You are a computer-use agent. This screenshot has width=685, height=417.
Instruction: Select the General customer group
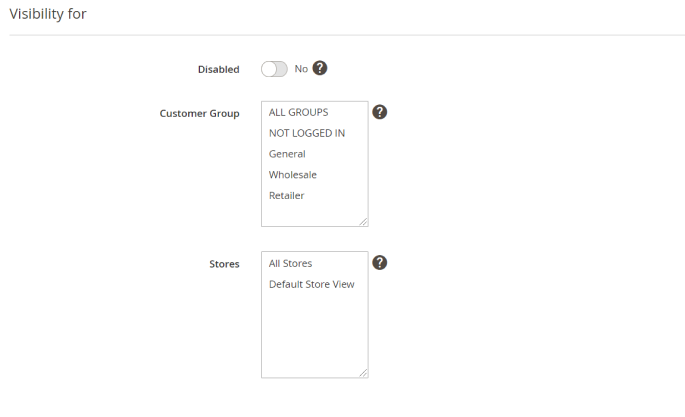[x=287, y=154]
